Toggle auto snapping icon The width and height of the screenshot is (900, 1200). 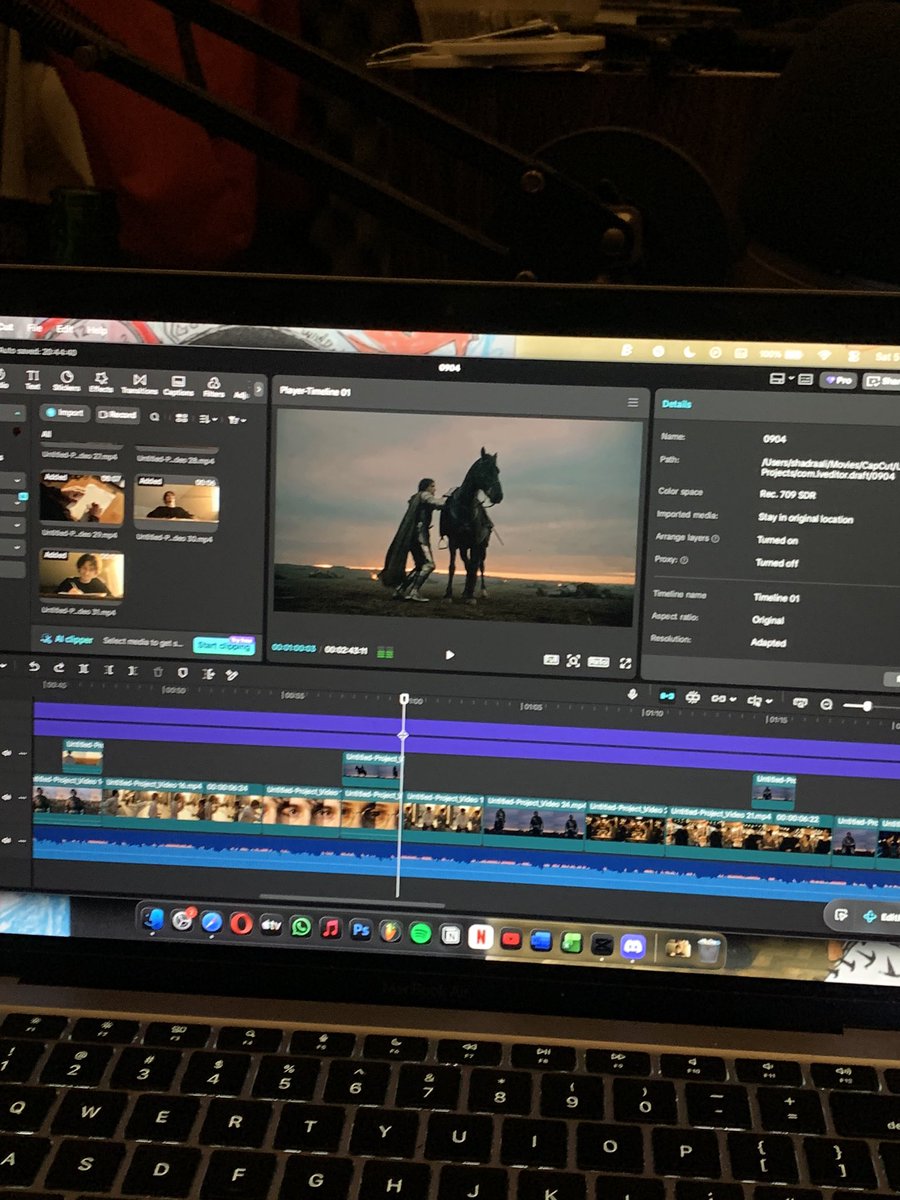(x=693, y=696)
